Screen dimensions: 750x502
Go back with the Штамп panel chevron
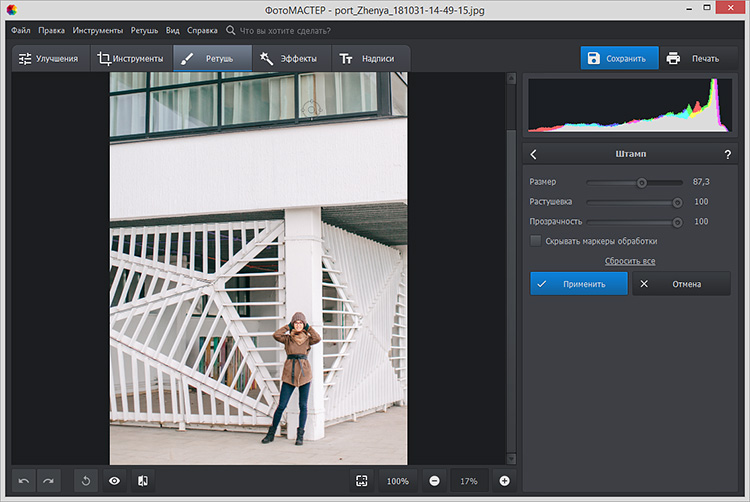(x=534, y=154)
